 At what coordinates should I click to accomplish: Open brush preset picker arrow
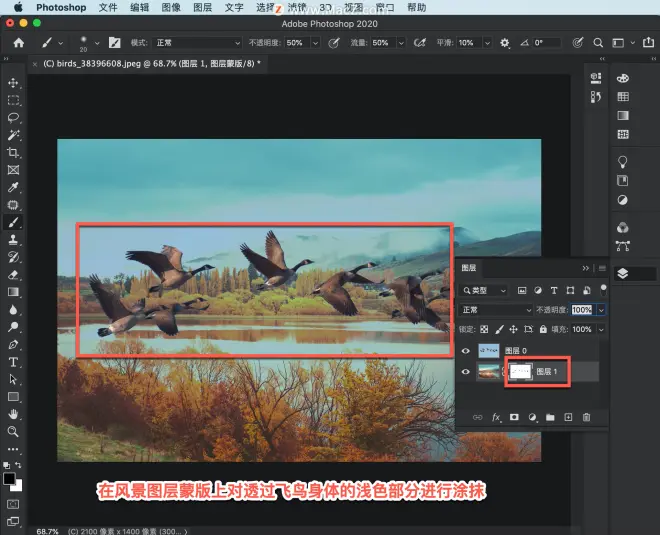click(97, 43)
